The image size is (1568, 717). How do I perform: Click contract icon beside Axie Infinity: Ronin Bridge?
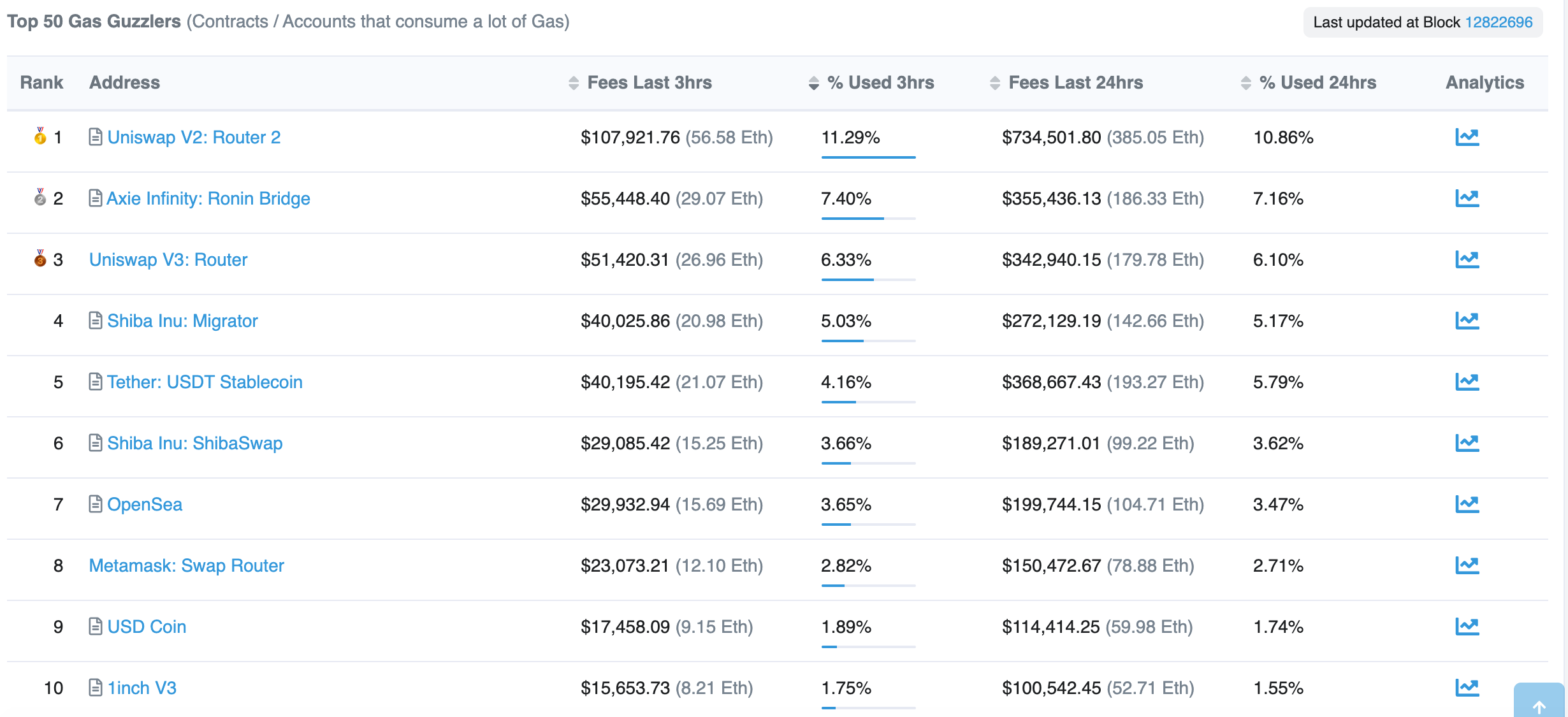pyautogui.click(x=95, y=198)
